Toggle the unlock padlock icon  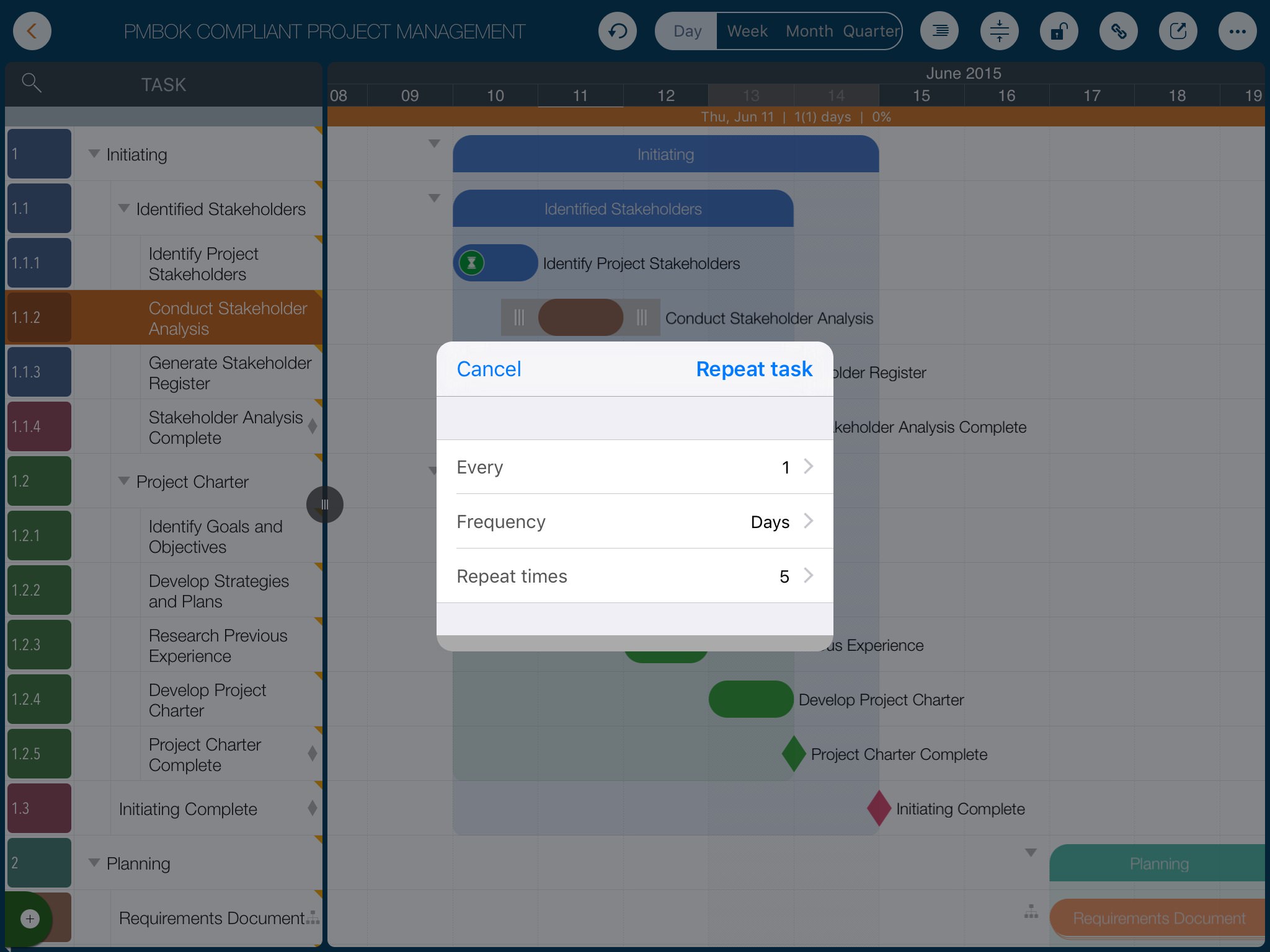pyautogui.click(x=1059, y=31)
